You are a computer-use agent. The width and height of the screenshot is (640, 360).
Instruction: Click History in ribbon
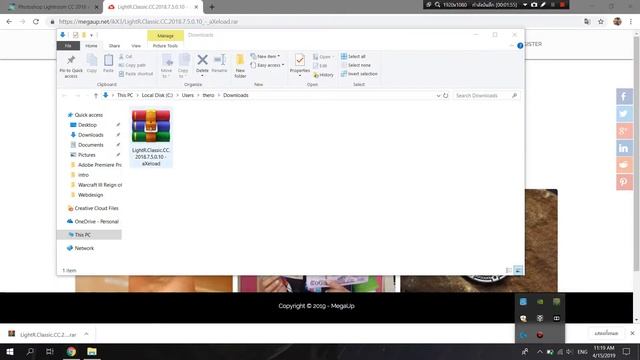point(323,75)
